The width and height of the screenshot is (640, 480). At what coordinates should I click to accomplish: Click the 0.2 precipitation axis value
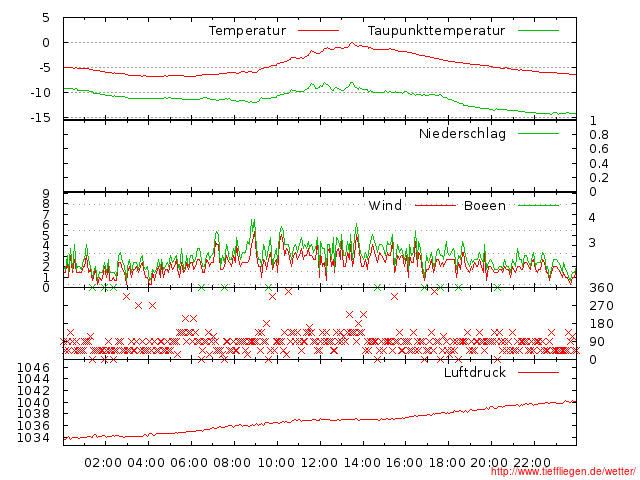tap(599, 178)
